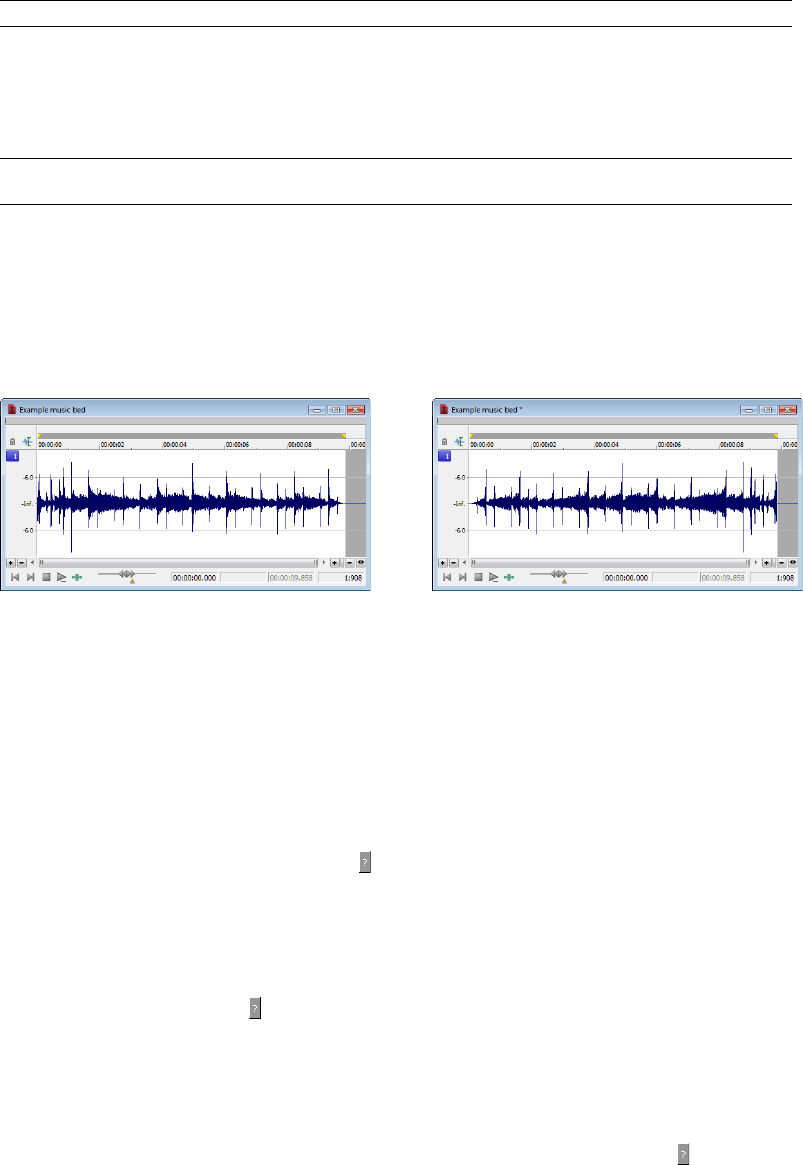This screenshot has width=803, height=1165.
Task: Click the magnify eye icon in right window
Action: pyautogui.click(x=793, y=563)
